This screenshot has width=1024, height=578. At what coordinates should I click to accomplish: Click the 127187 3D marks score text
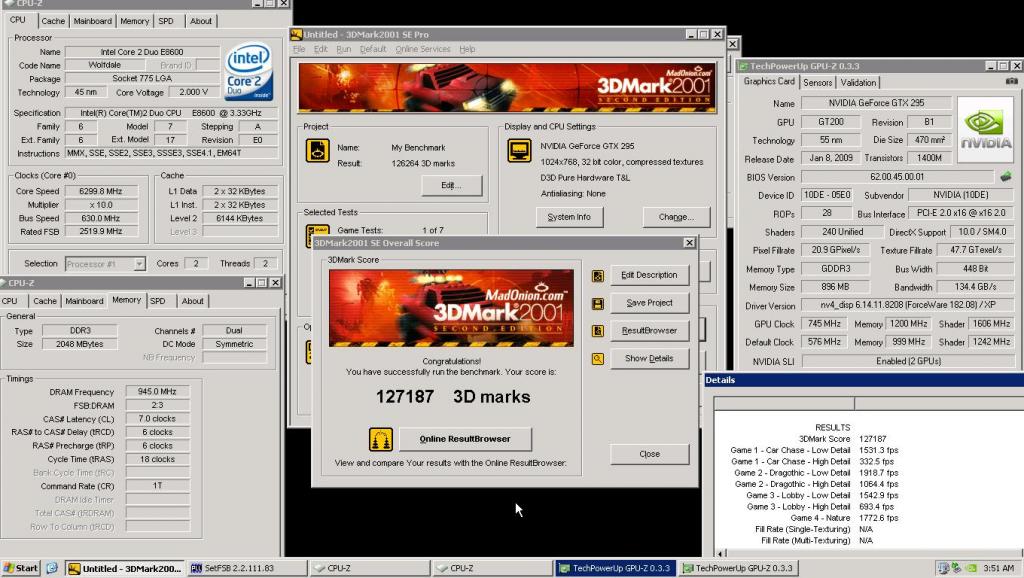pos(453,397)
